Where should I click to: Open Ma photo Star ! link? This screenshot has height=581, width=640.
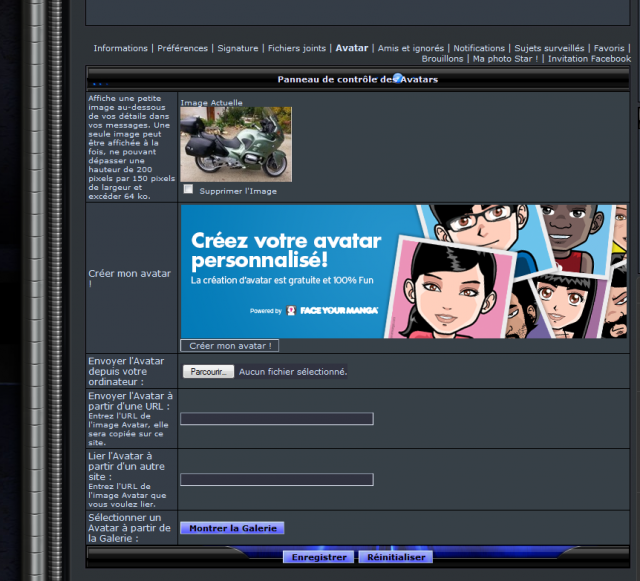click(505, 59)
